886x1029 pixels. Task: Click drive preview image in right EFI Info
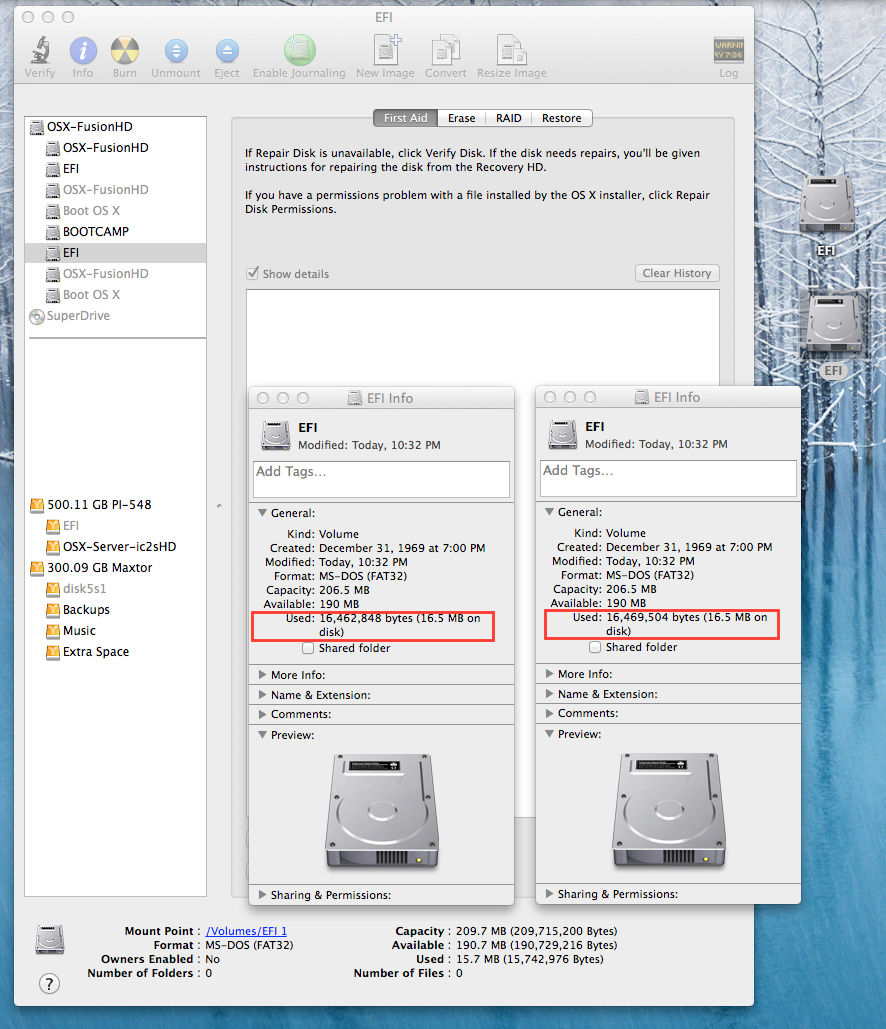[669, 809]
